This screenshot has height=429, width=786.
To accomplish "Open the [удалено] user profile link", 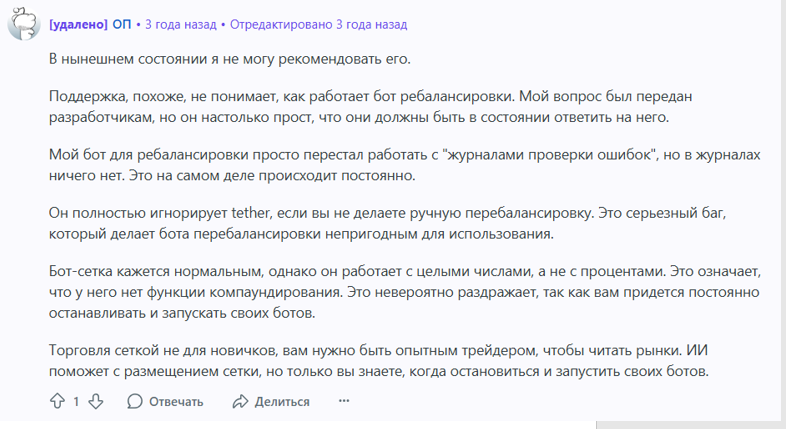I will (x=77, y=24).
